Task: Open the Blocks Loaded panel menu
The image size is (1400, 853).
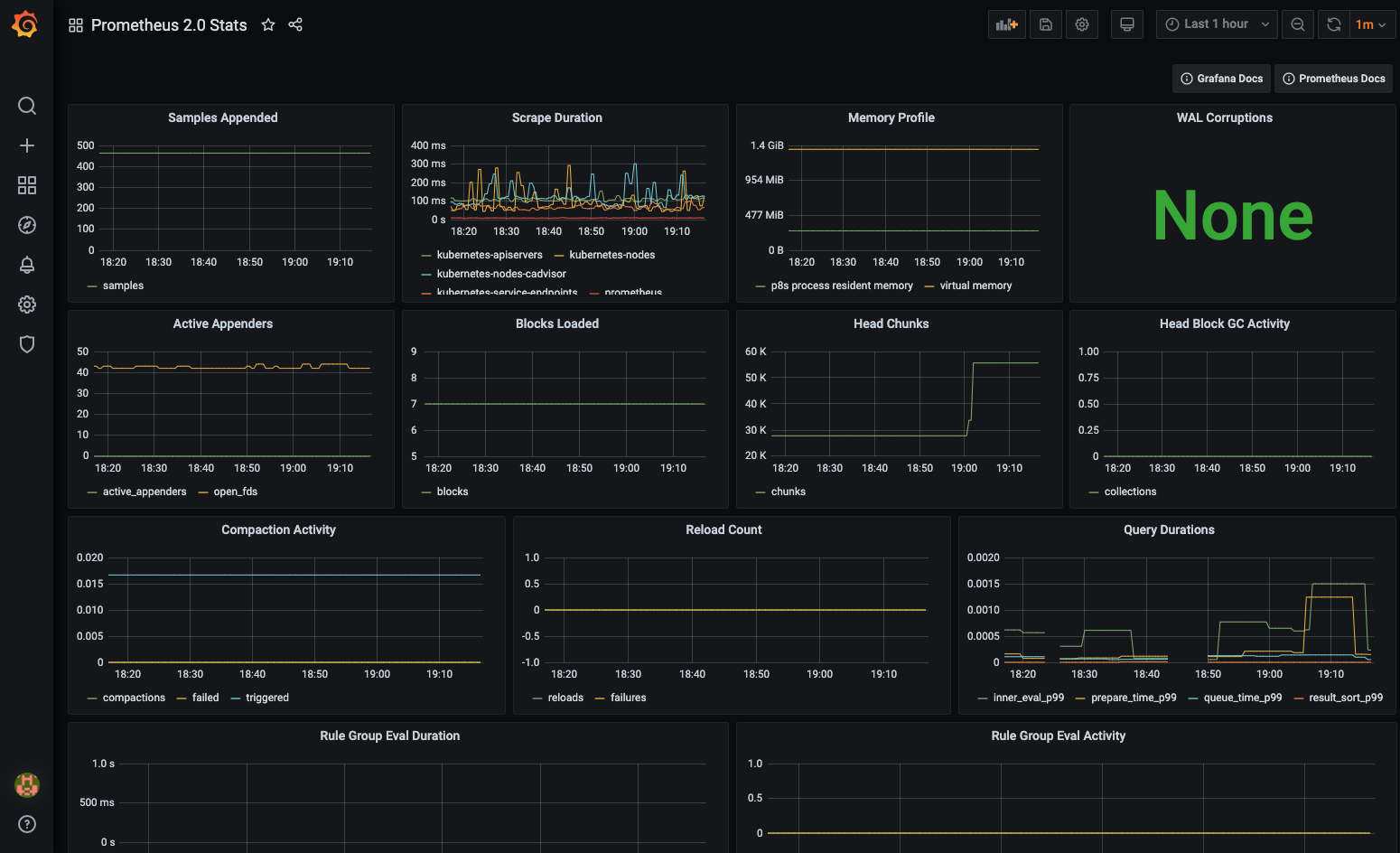Action: tap(557, 323)
